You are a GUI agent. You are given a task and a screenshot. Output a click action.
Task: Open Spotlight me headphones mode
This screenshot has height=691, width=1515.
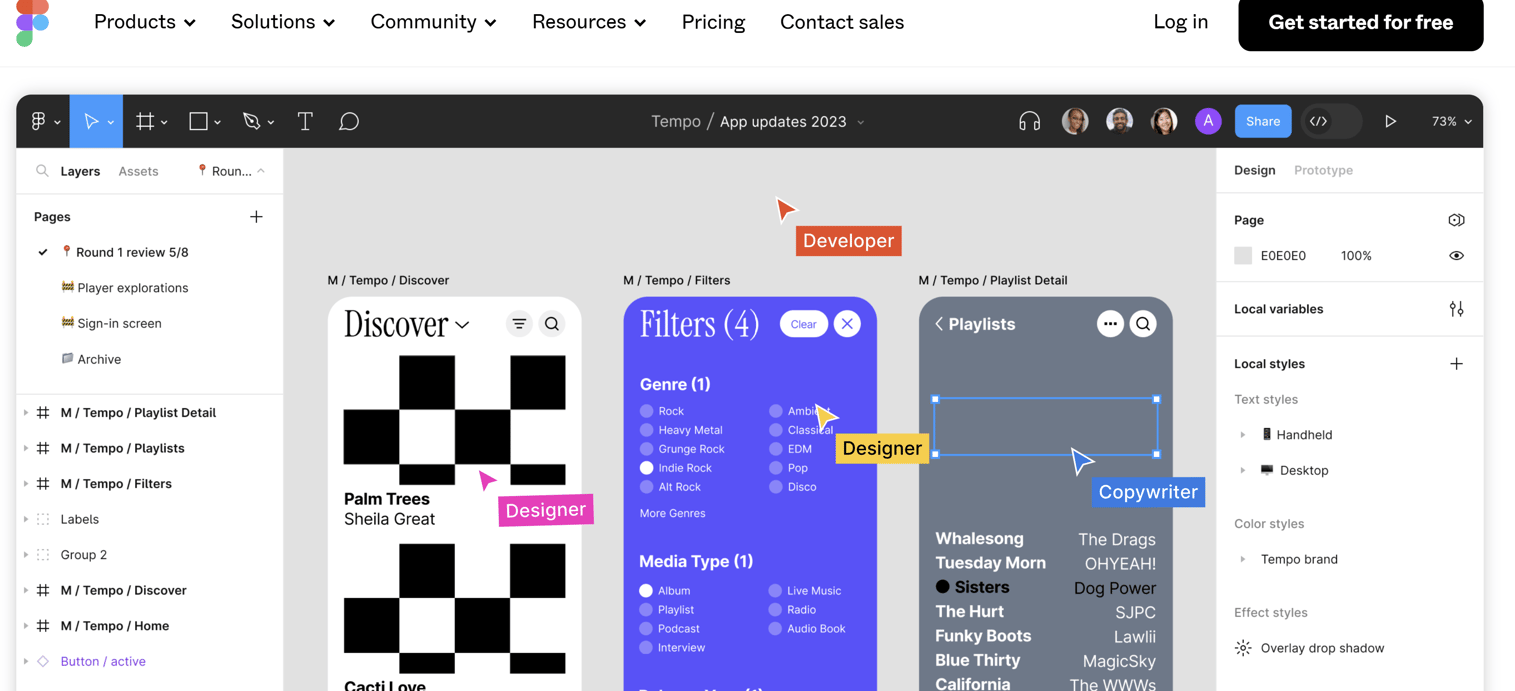click(x=1029, y=121)
